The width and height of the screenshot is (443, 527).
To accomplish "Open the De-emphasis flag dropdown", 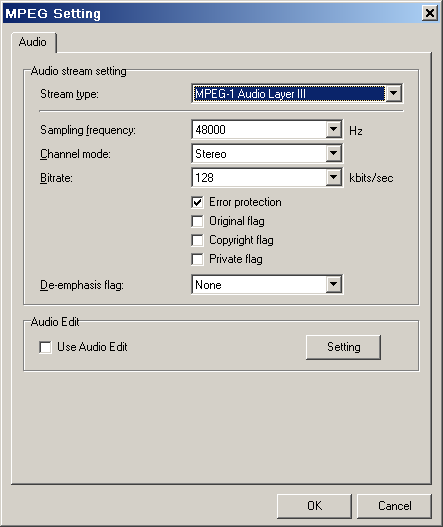I will click(333, 284).
